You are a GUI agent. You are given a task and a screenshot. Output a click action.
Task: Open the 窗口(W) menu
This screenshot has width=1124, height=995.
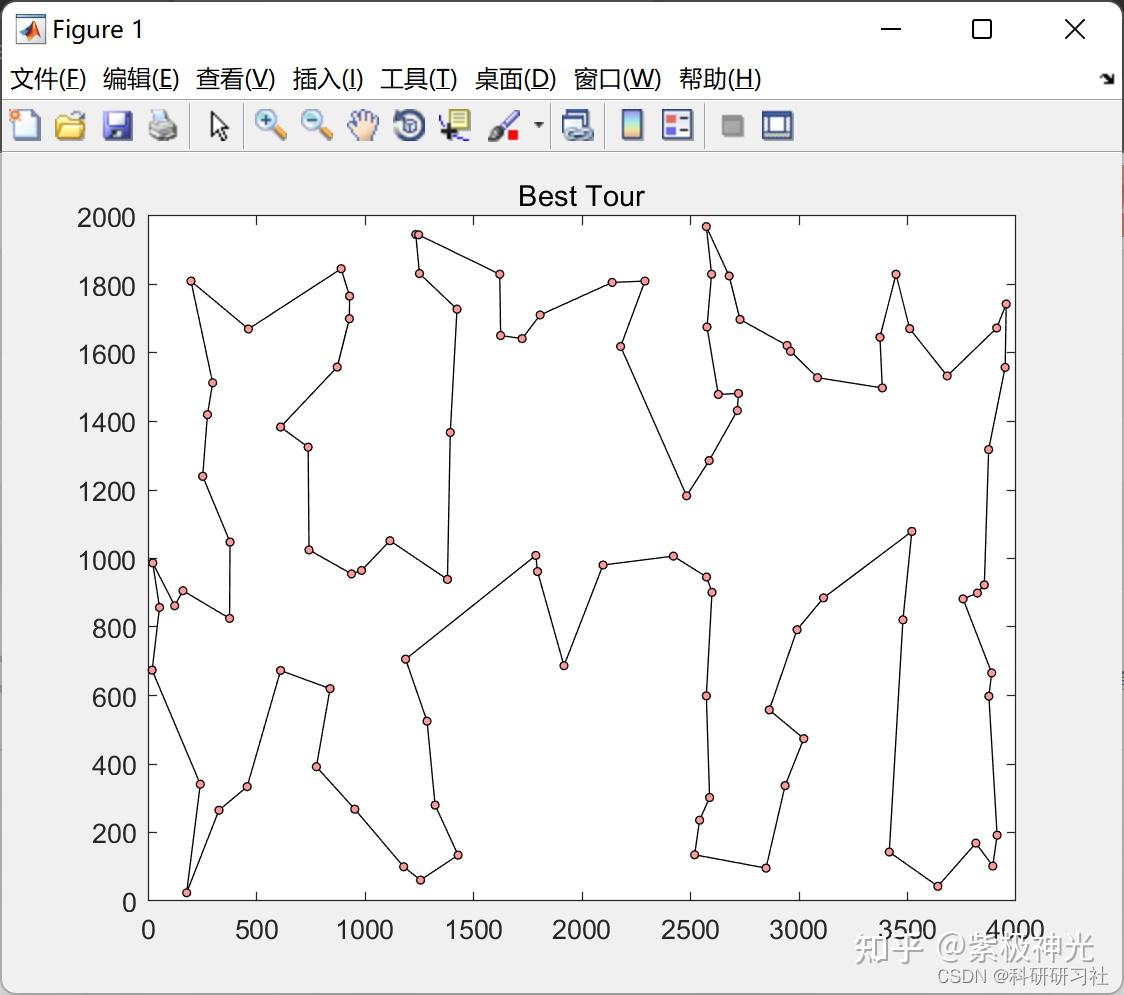point(617,78)
